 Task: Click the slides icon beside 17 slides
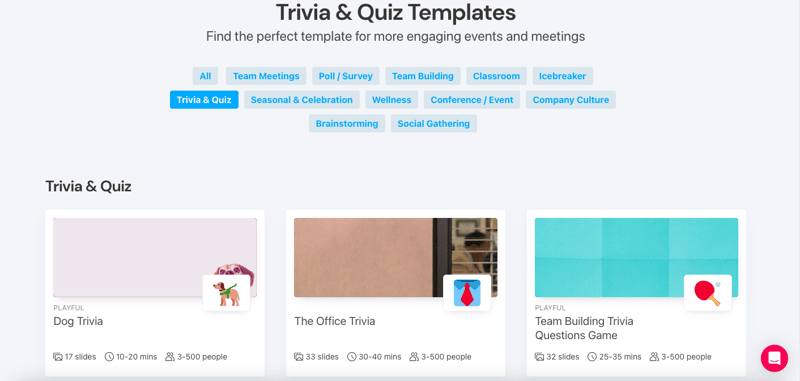(x=58, y=357)
